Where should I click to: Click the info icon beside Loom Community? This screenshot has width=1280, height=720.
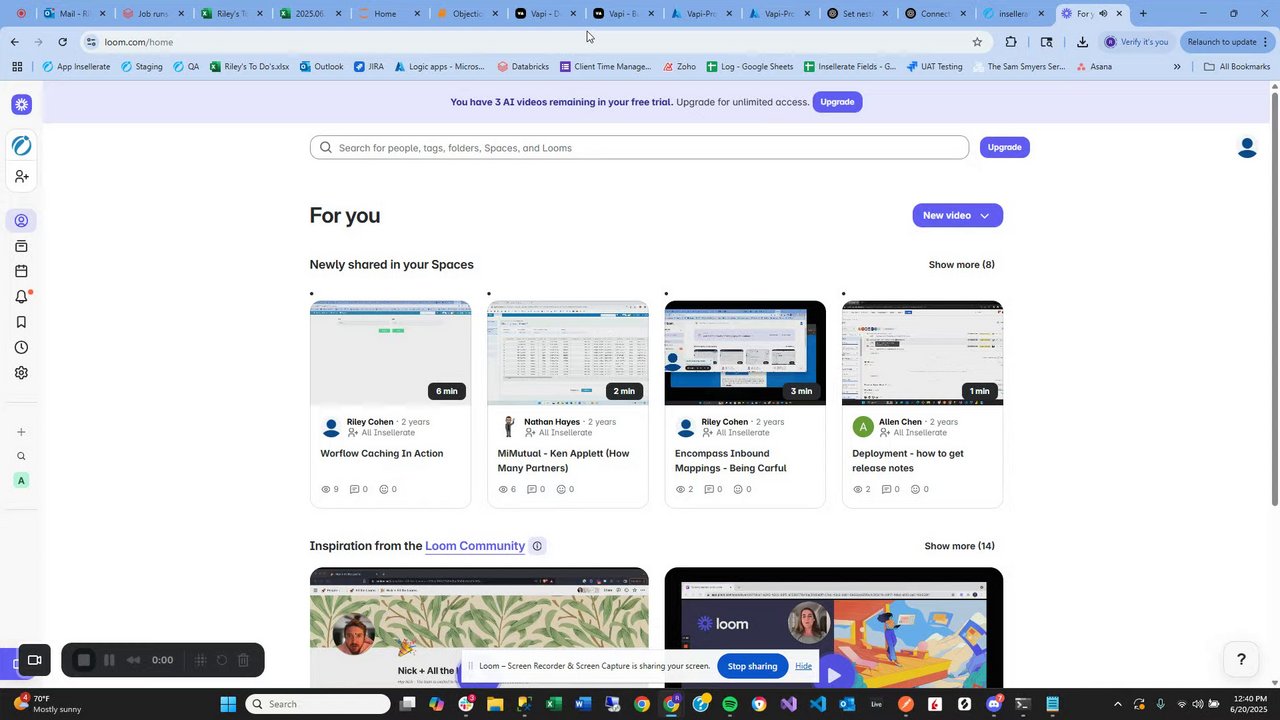coord(537,546)
